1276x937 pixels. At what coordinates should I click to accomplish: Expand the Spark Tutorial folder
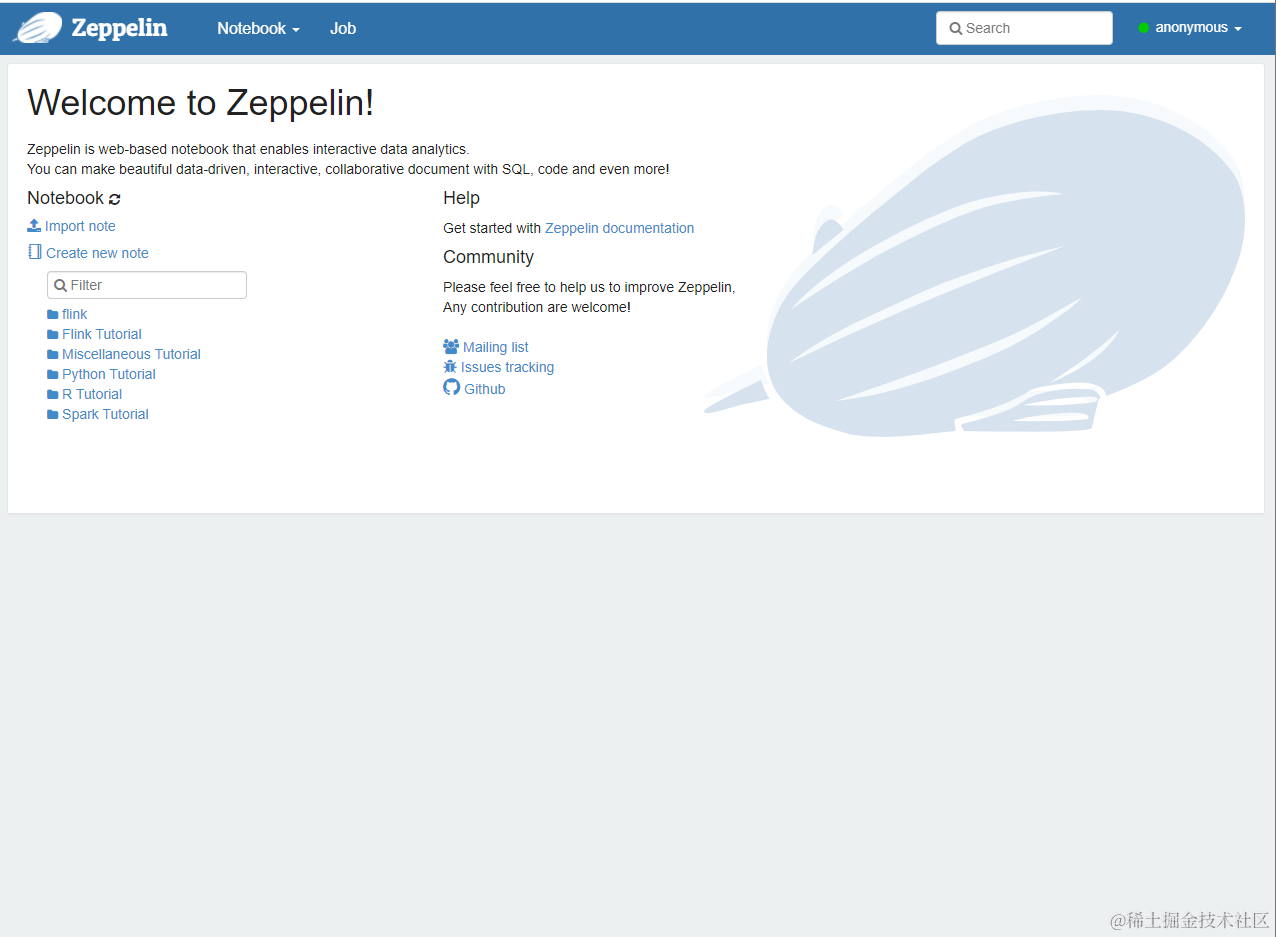105,414
